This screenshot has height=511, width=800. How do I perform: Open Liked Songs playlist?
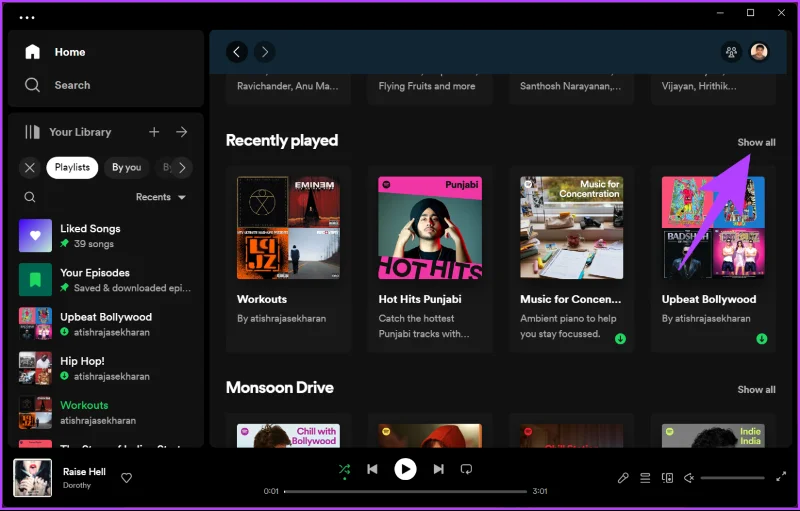click(106, 236)
